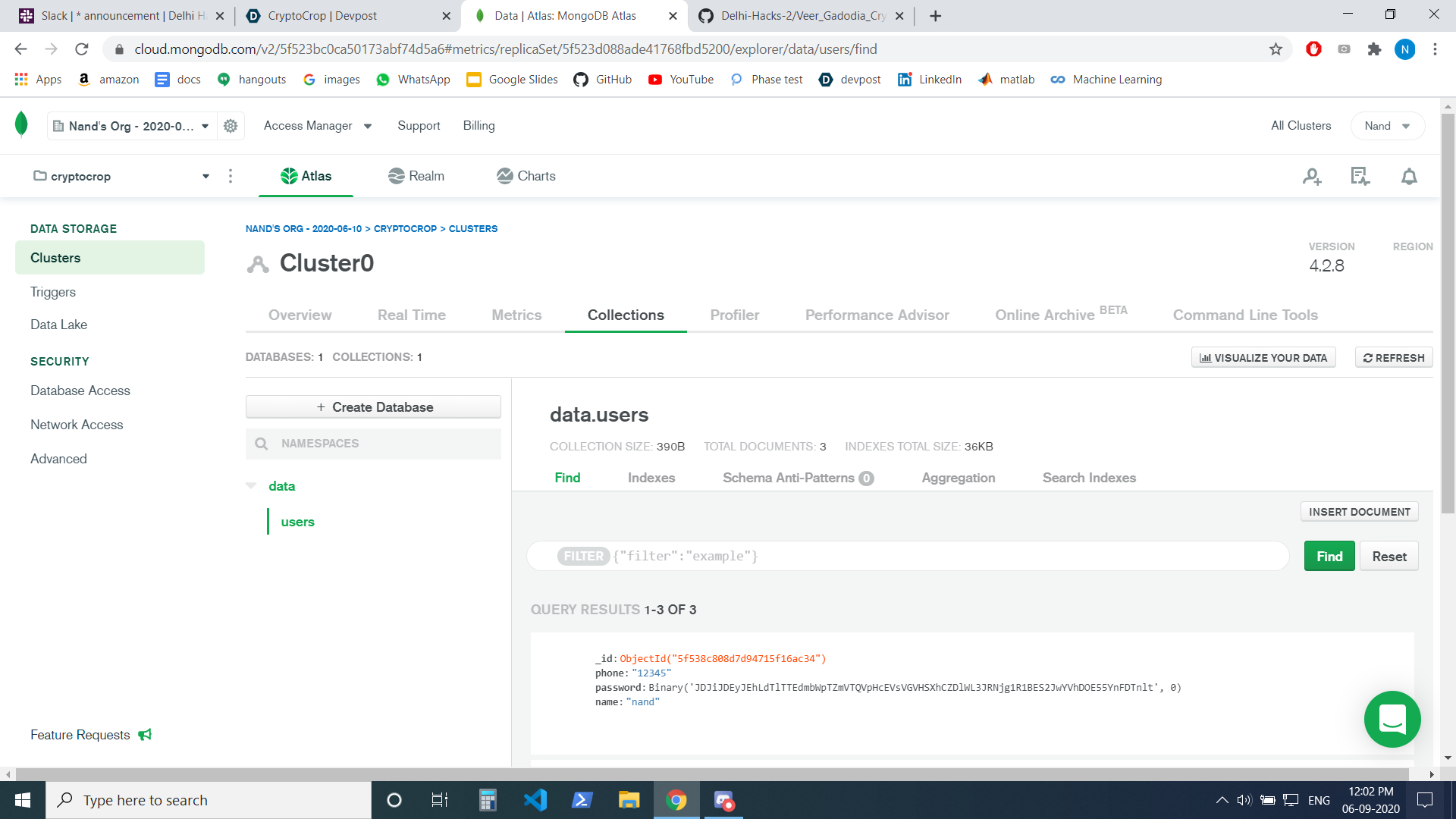The height and width of the screenshot is (819, 1456).
Task: Click the organization settings gear icon
Action: coord(231,126)
